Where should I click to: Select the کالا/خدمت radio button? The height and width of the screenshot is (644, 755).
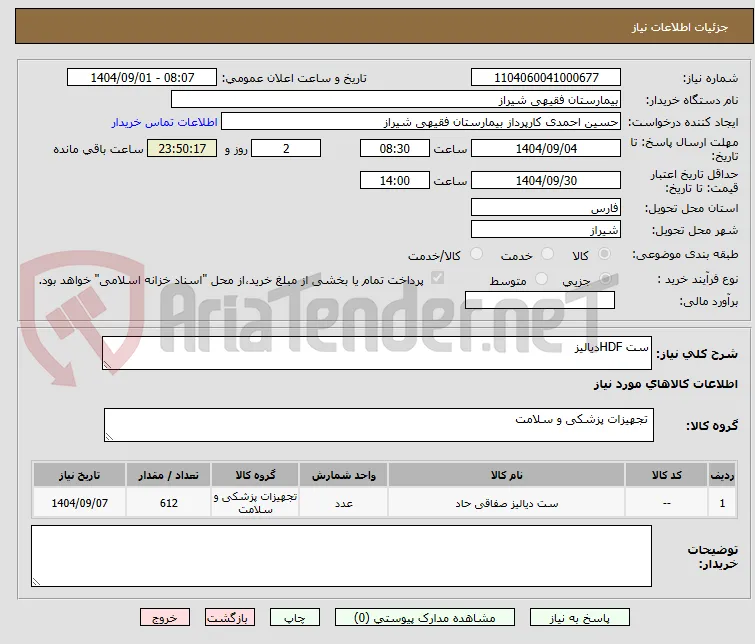click(x=476, y=254)
